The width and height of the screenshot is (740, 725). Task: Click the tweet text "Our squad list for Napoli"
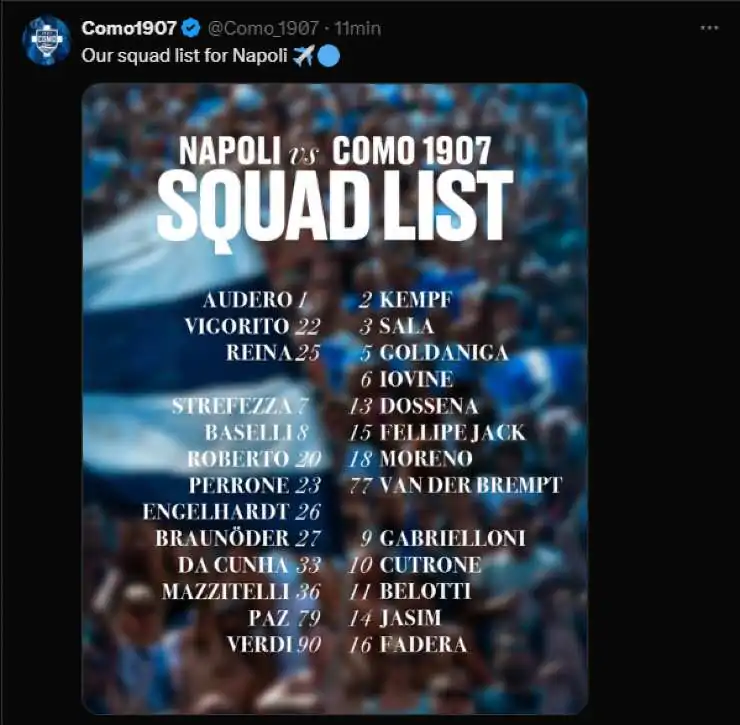pyautogui.click(x=185, y=56)
